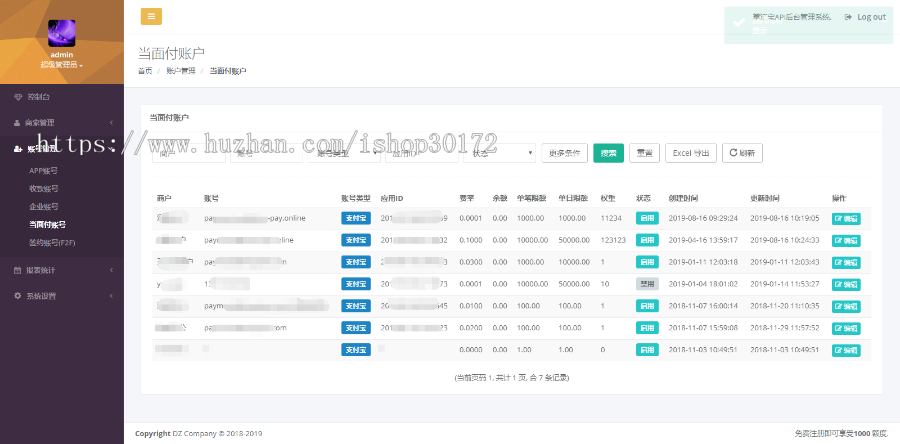Open the admin 超级管理员 dropdown
Screen dimensions: 900x444
61,65
